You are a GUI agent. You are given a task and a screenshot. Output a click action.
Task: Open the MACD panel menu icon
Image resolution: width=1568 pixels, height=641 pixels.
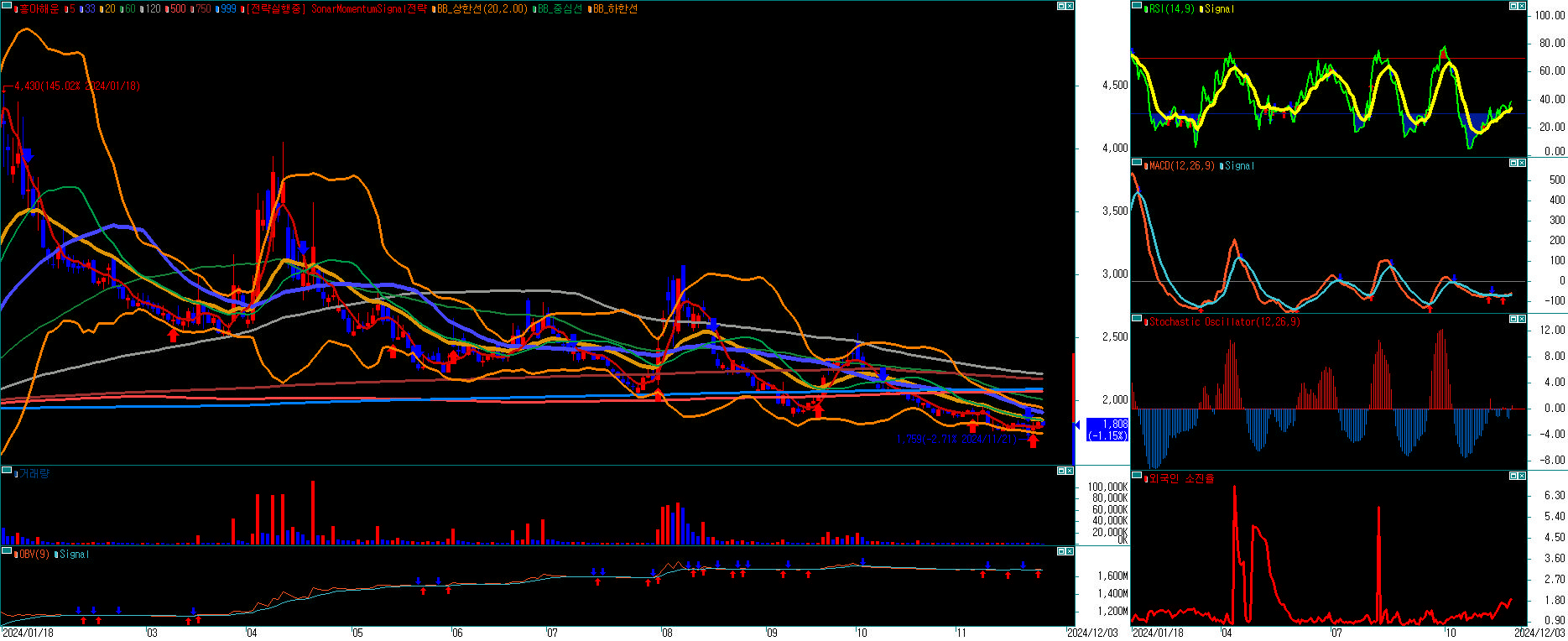(x=1136, y=163)
